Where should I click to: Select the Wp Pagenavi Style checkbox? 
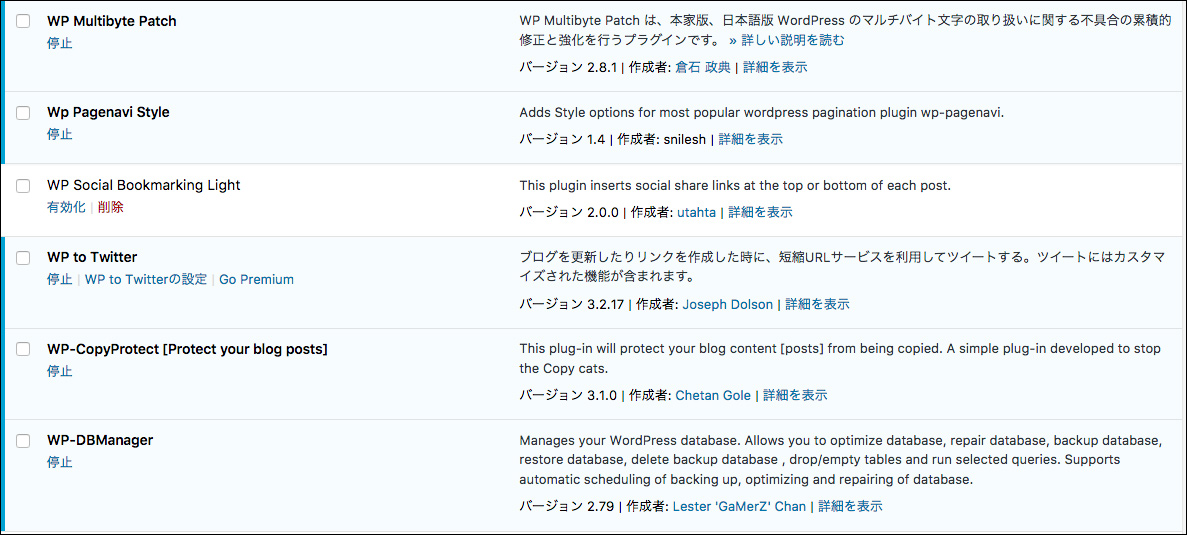[23, 113]
